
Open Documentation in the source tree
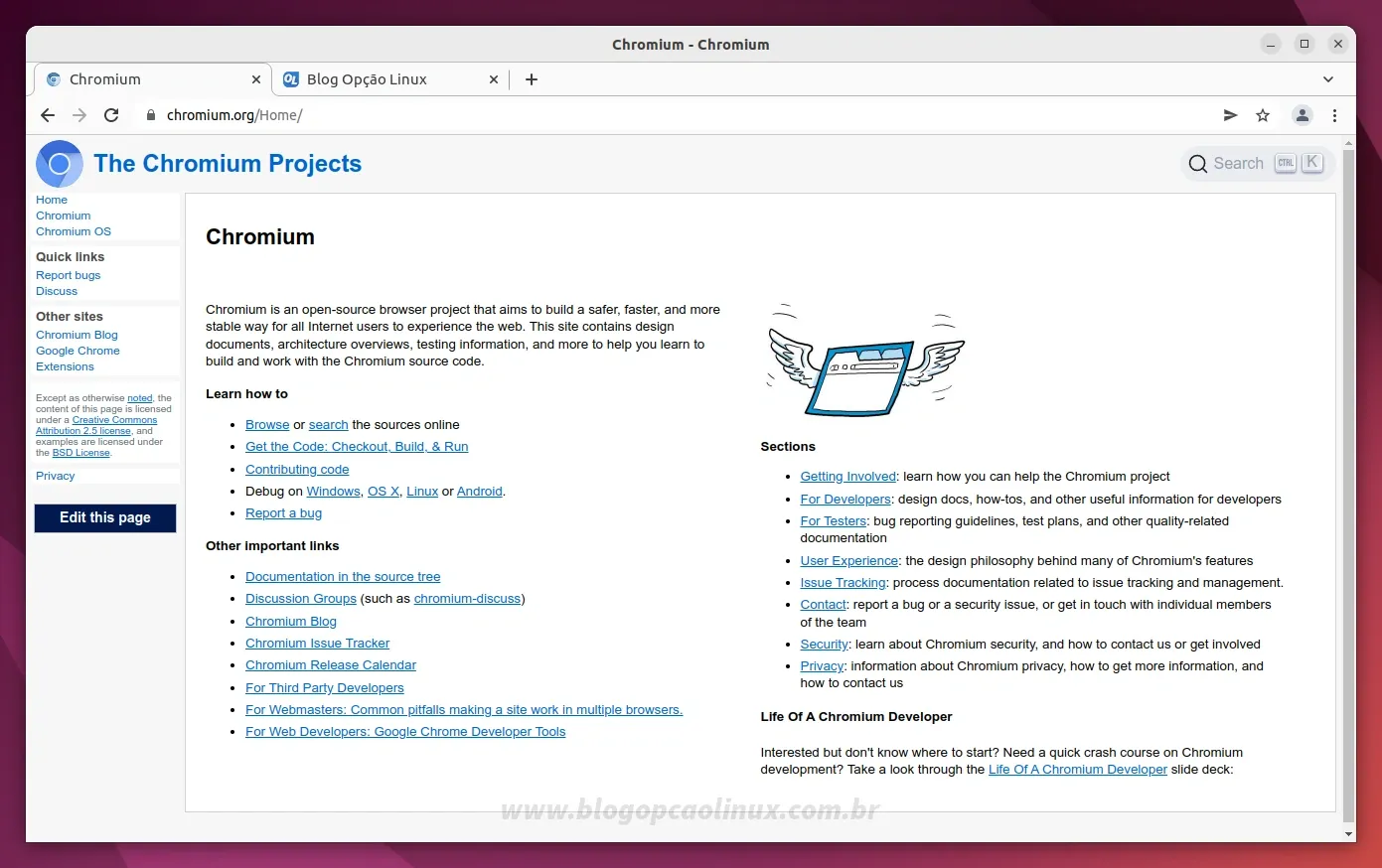tap(343, 577)
